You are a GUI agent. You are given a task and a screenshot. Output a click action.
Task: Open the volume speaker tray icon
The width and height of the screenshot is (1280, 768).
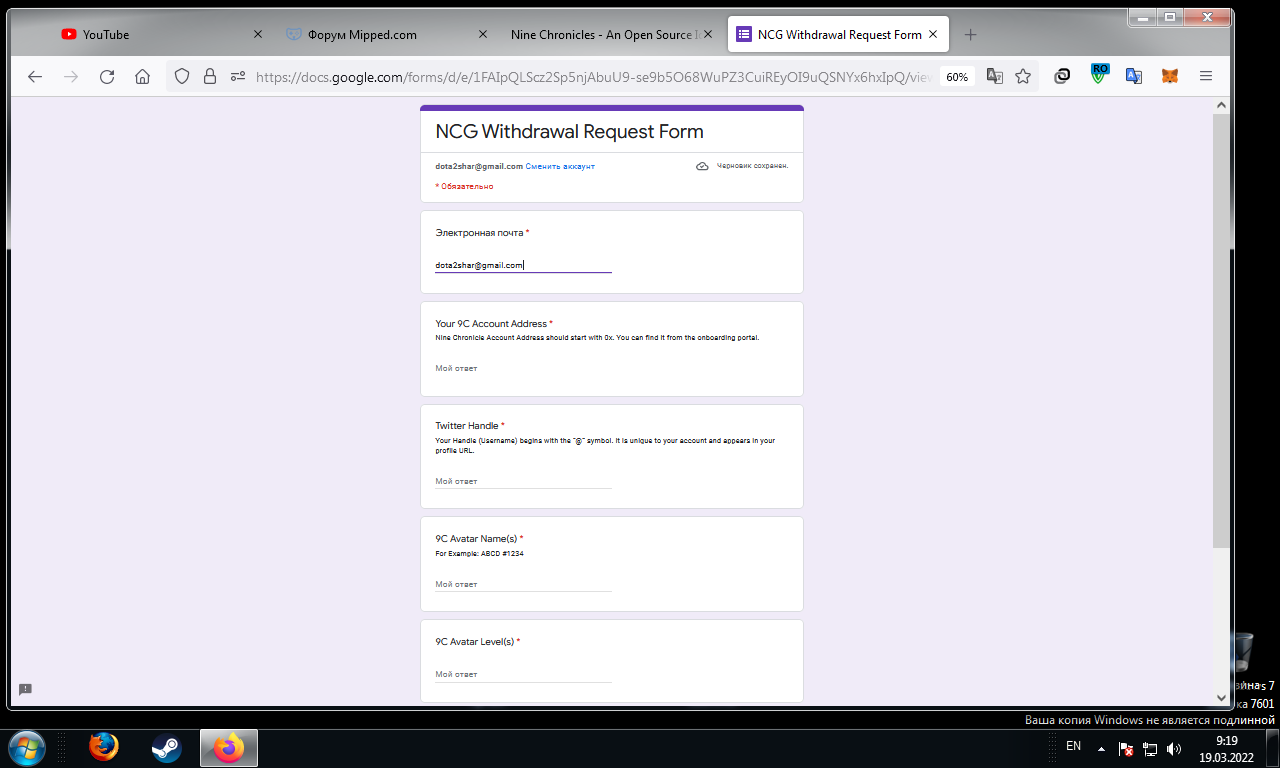click(x=1174, y=748)
